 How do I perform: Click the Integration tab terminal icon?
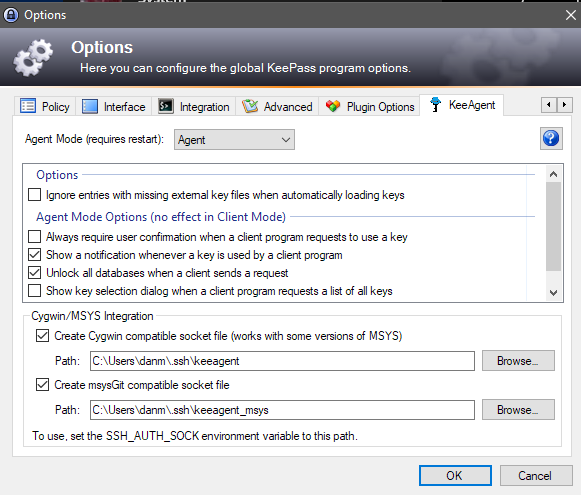166,106
